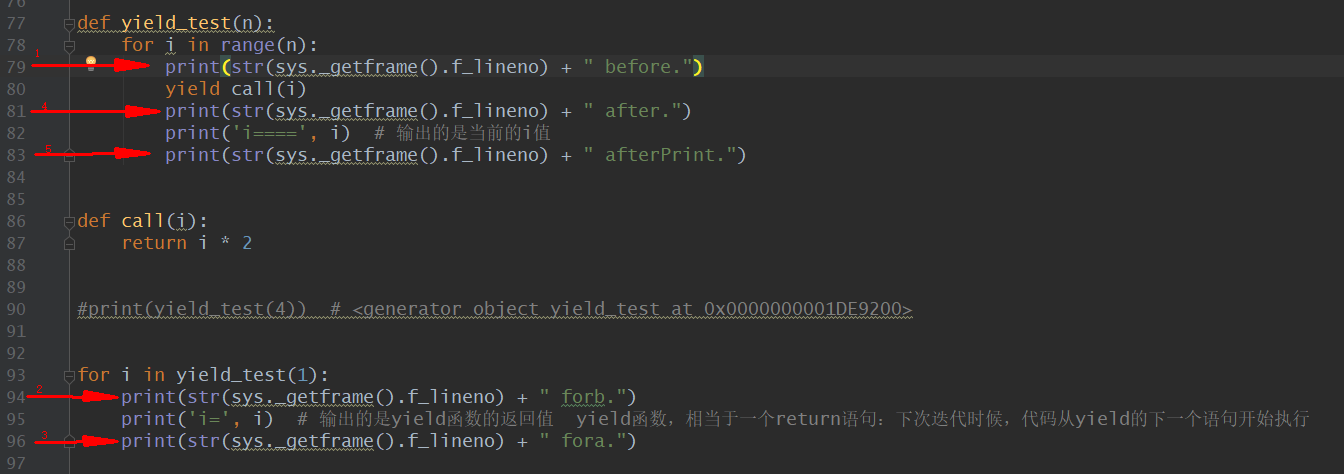Screen dimensions: 1344x474
Task: Click the yellow lightbulb intention icon
Action: [91, 65]
